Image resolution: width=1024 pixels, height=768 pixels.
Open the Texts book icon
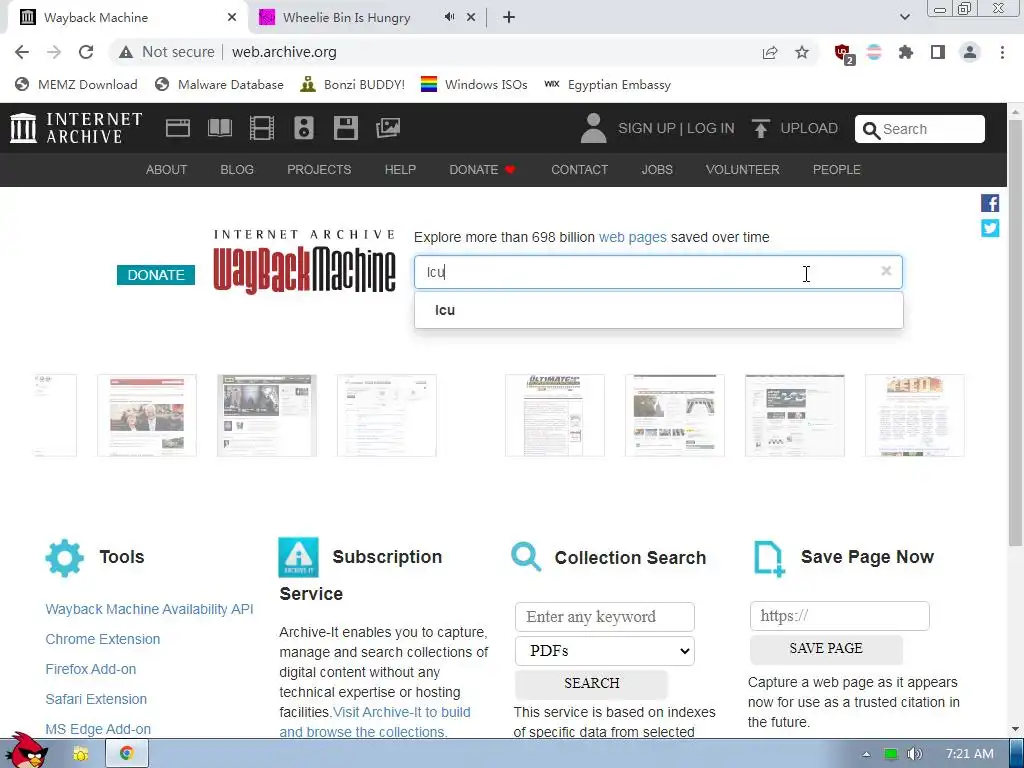click(x=219, y=128)
